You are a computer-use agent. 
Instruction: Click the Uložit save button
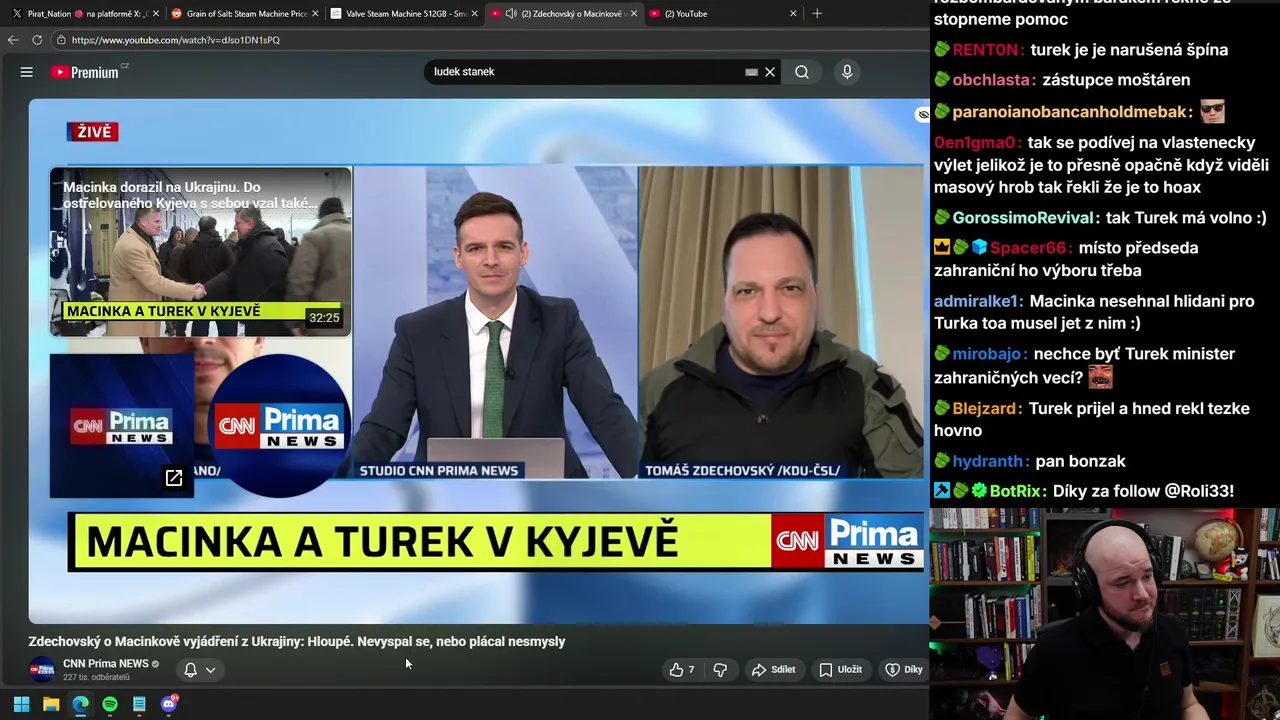coord(840,670)
